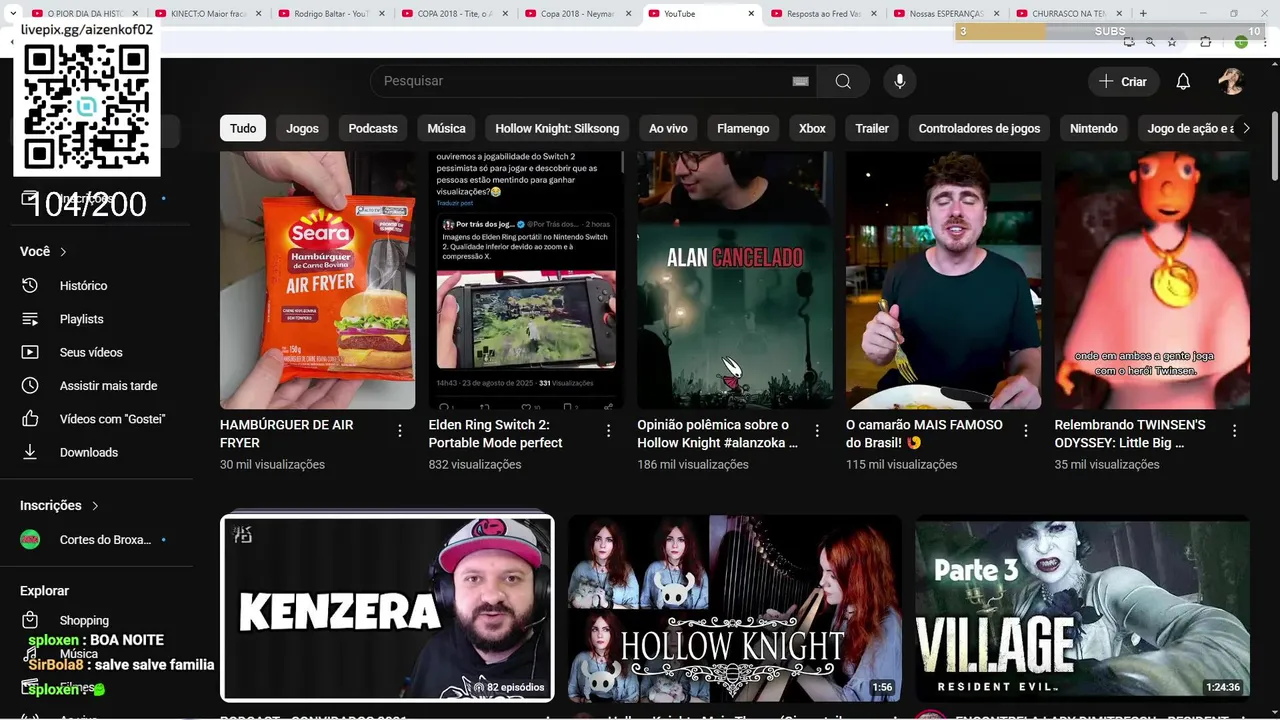The width and height of the screenshot is (1280, 720).
Task: Switch to the COPA 2018 - Tite browser tab
Action: tap(453, 14)
